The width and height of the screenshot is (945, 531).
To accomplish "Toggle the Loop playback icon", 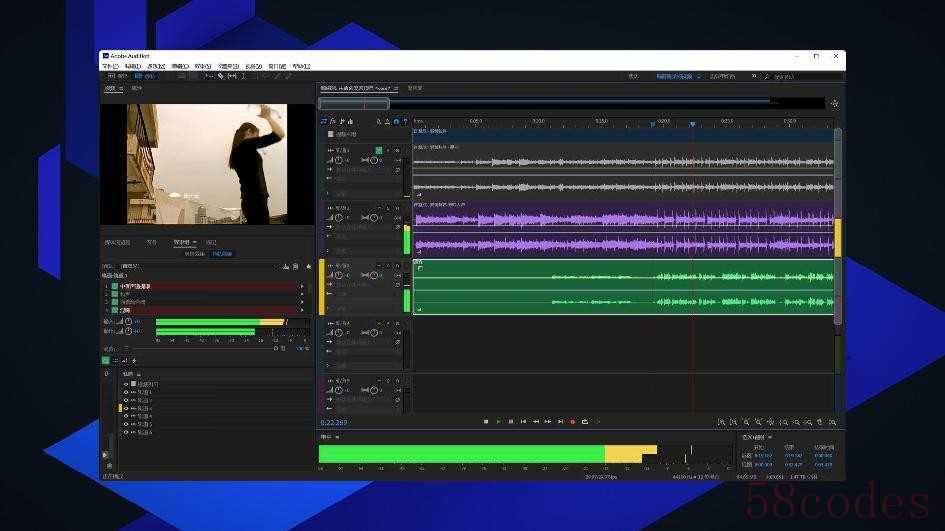I will click(x=585, y=422).
